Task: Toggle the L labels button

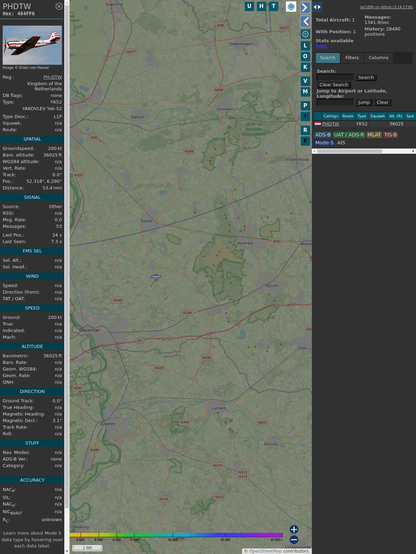Action: coord(305,46)
